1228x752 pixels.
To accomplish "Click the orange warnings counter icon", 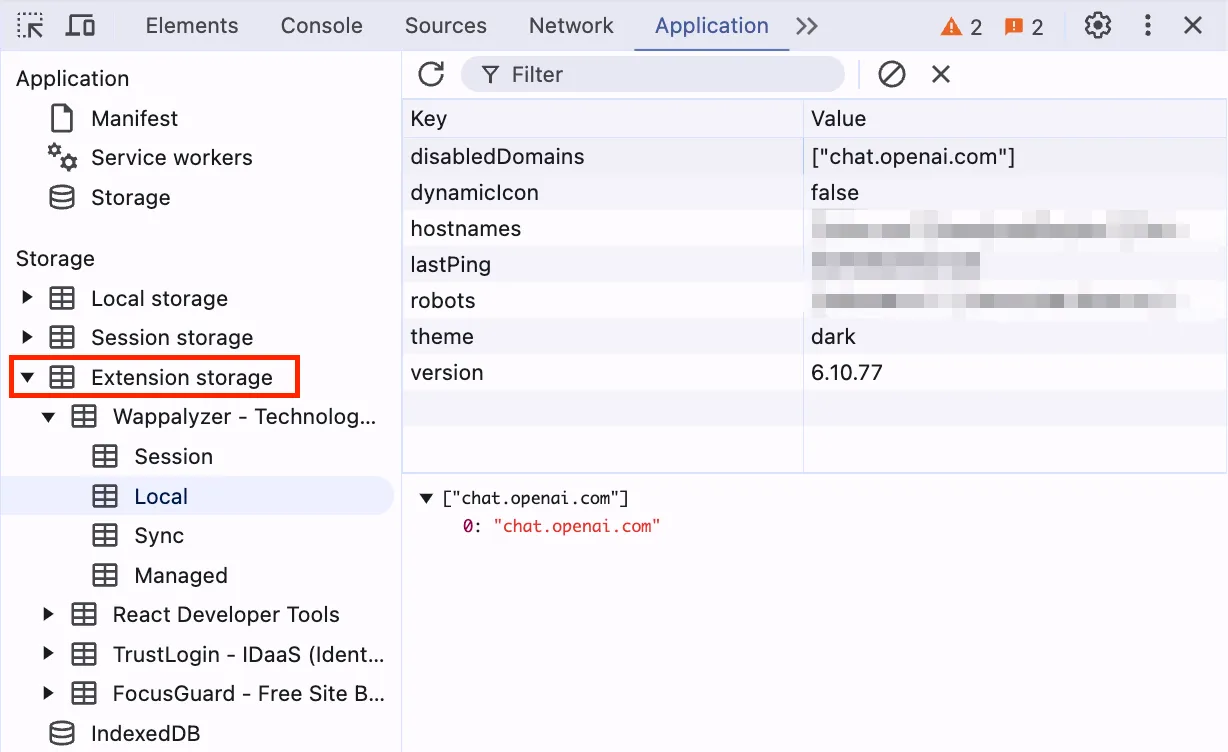I will [961, 27].
